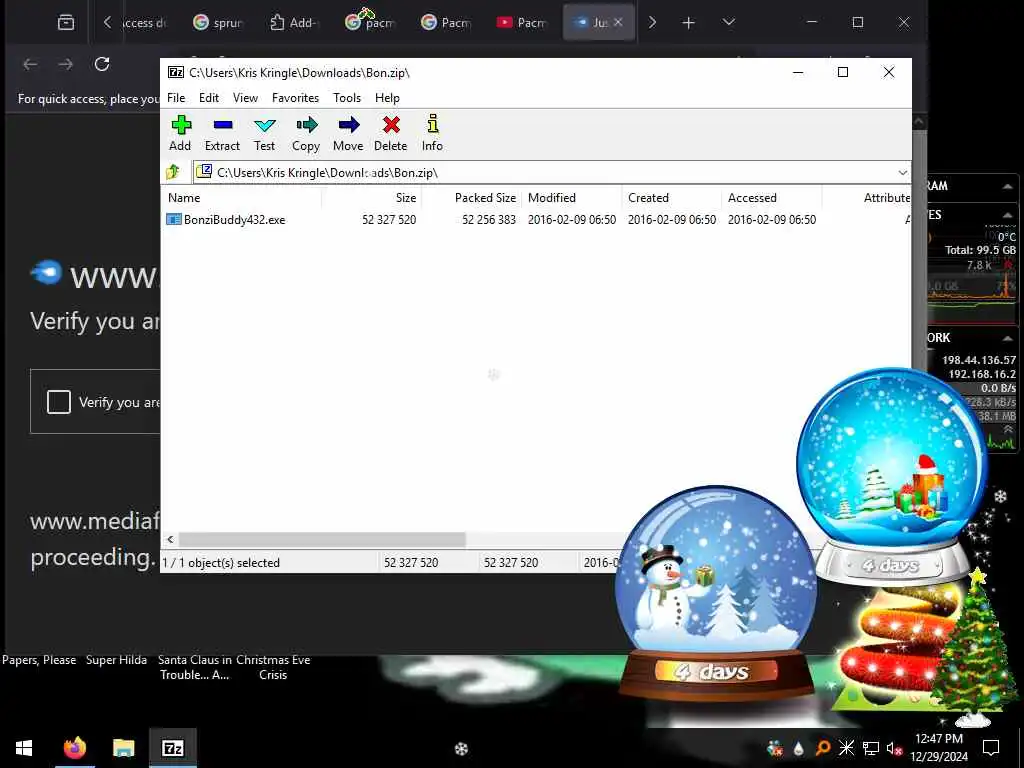This screenshot has width=1024, height=768.
Task: Sort by the Modified column
Action: click(x=571, y=198)
